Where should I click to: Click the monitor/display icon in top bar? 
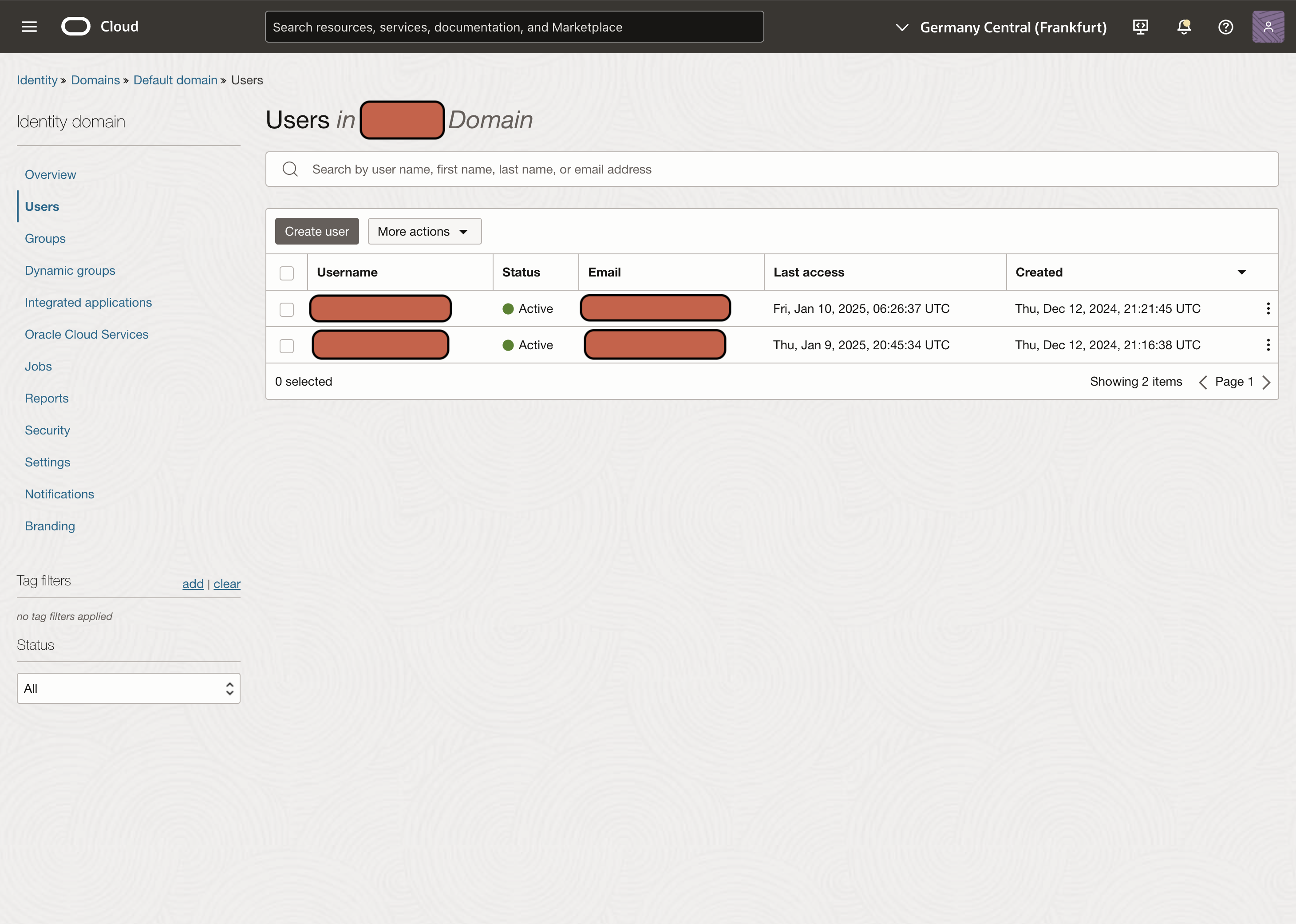[x=1140, y=26]
